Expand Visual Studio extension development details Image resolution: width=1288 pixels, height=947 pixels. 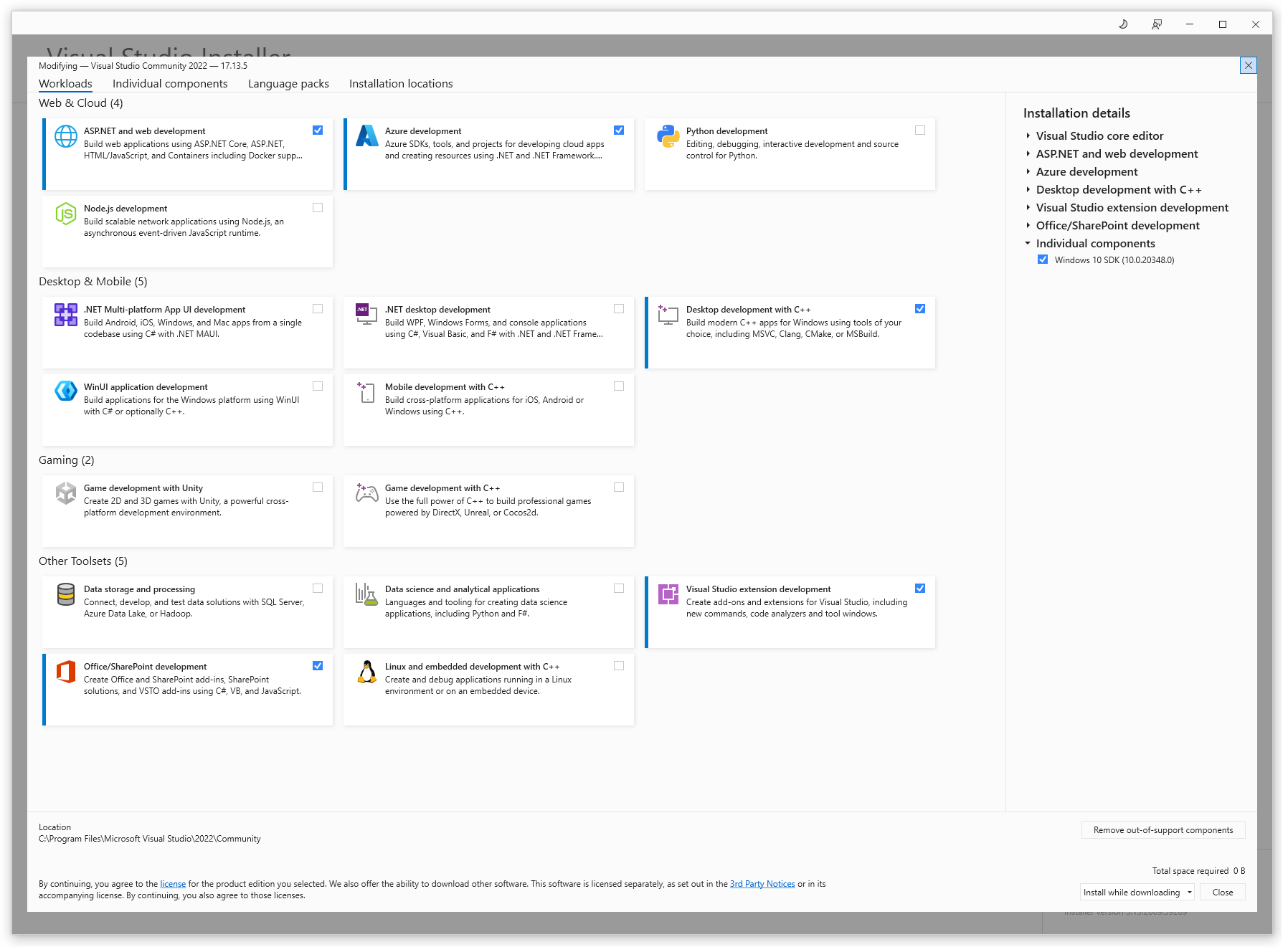click(x=1028, y=207)
